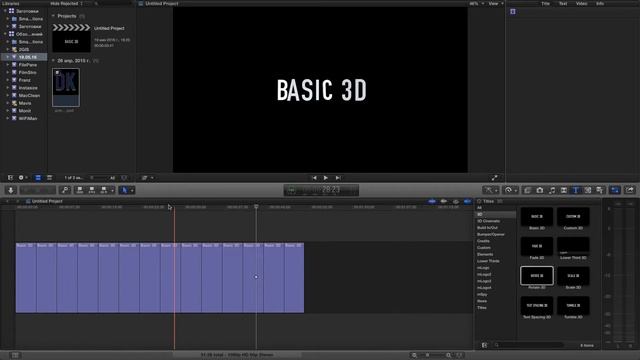Open the Hide Rejected filter dropdown
Image resolution: width=640 pixels, height=360 pixels.
coord(67,4)
